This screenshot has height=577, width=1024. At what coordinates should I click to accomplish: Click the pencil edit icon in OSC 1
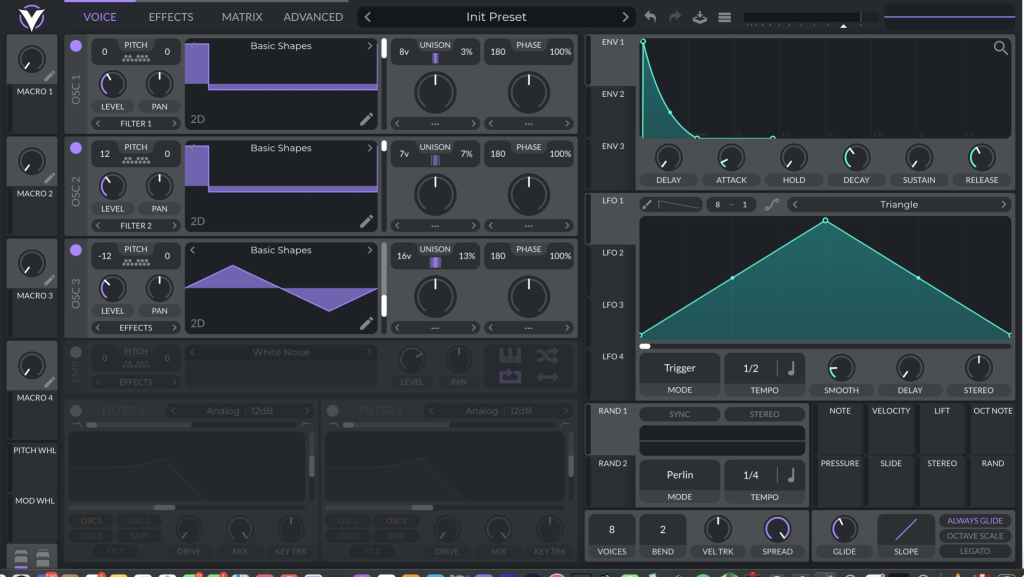[367, 120]
